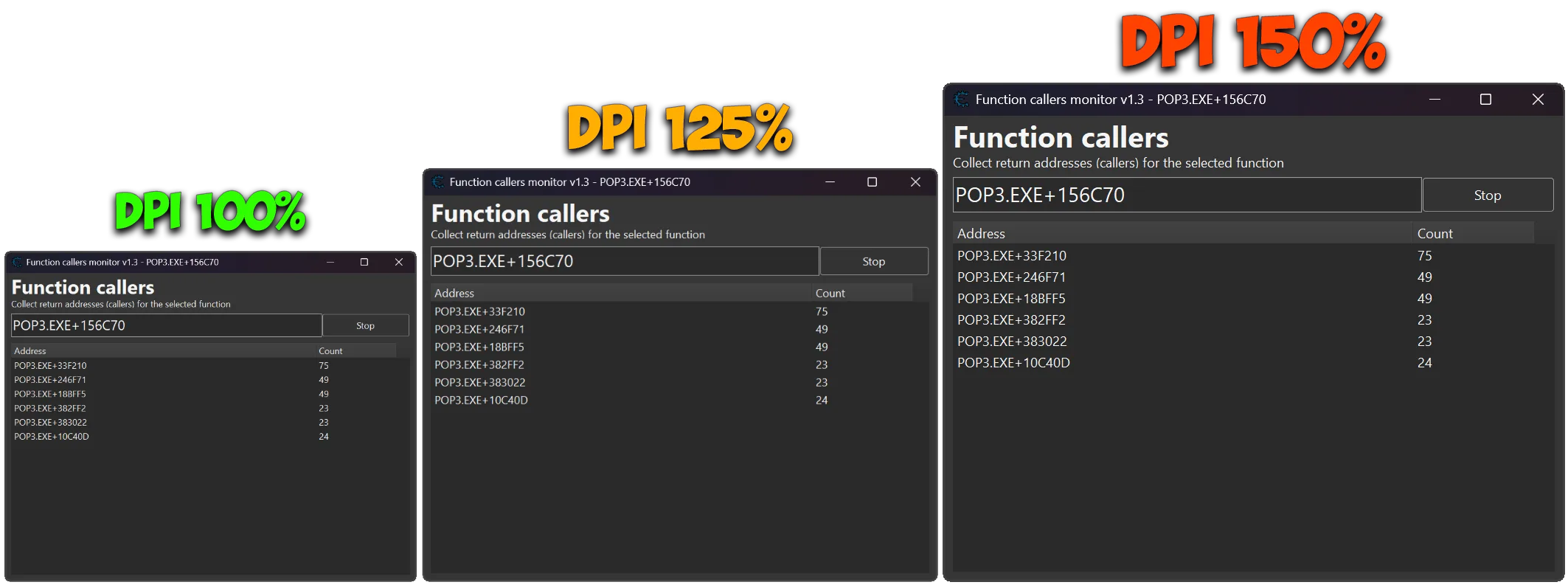Image resolution: width=1568 pixels, height=585 pixels.
Task: Minimize the DPI 150% window
Action: pyautogui.click(x=1435, y=99)
